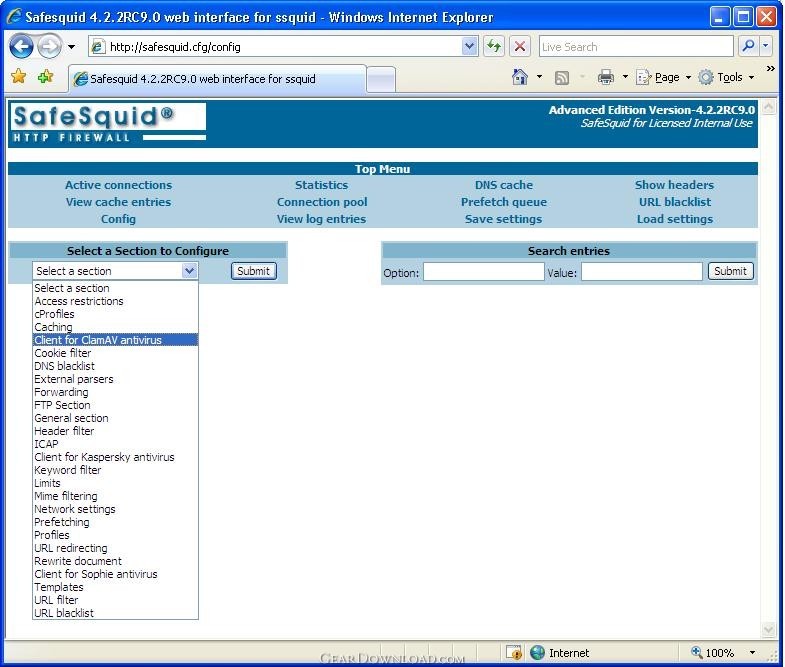This screenshot has height=667, width=785.
Task: Choose Client for Kaspersky antivirus option
Action: point(116,457)
